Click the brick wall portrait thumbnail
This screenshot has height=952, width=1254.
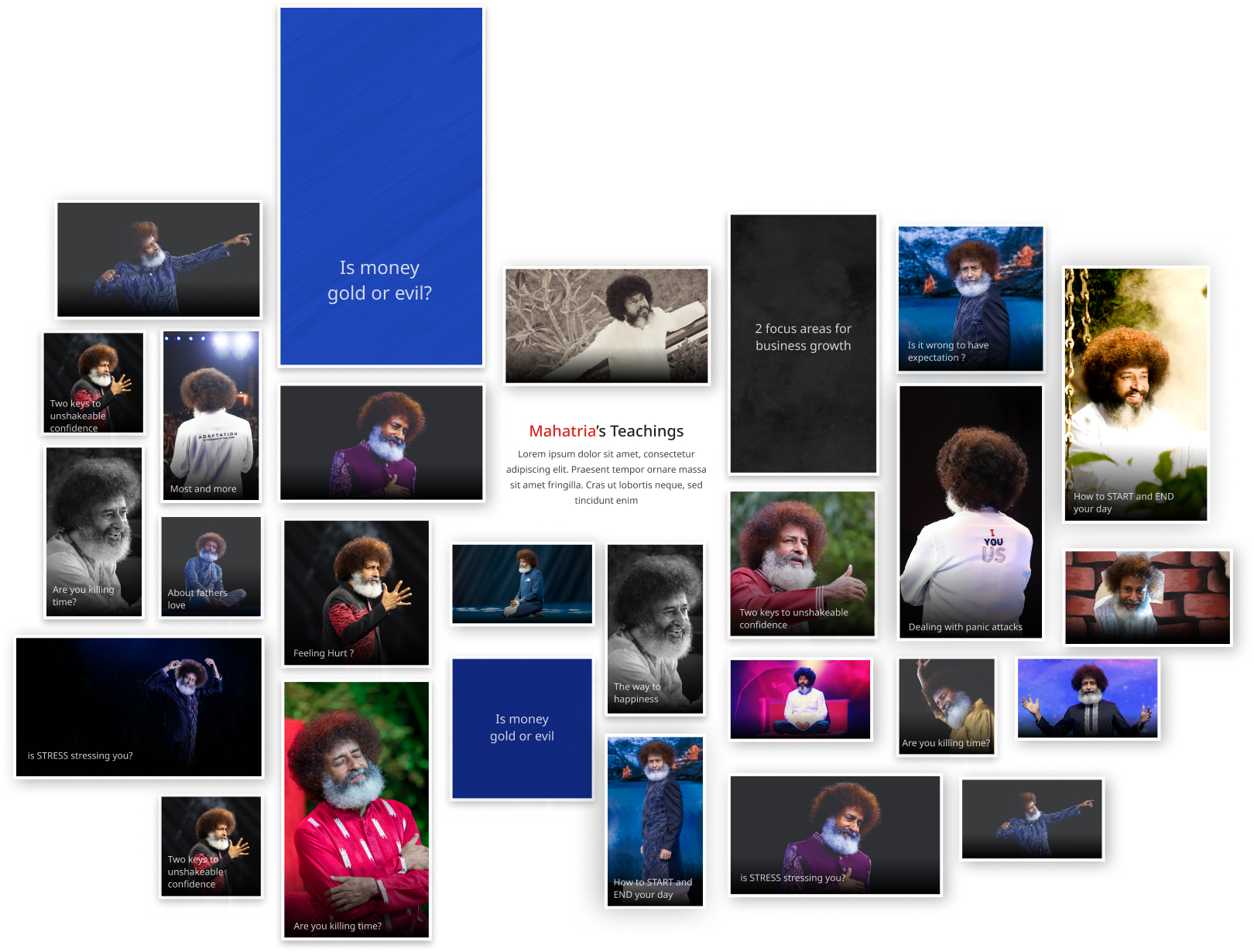1146,597
